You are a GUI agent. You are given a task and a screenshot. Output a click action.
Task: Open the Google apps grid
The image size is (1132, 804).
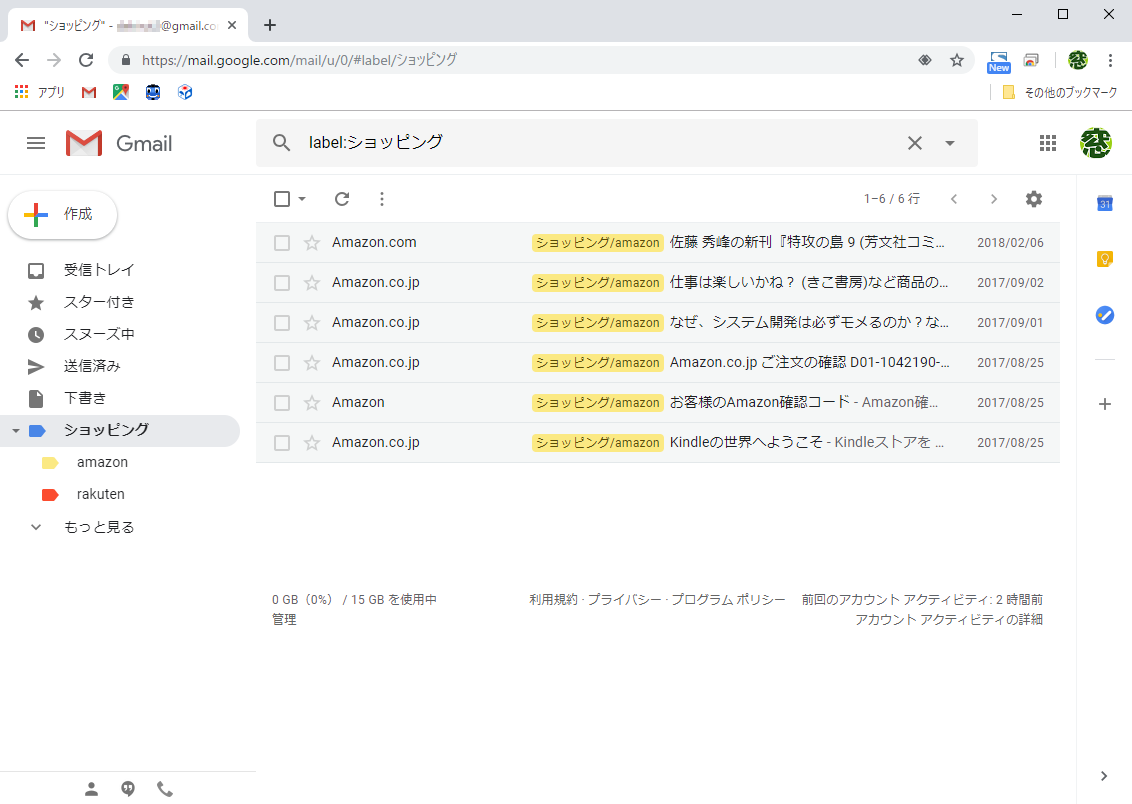point(1048,143)
